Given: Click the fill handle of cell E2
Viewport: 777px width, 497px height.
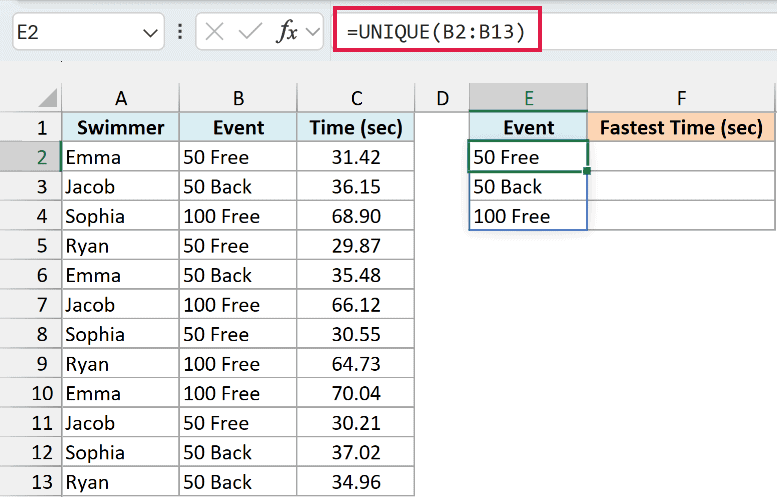Looking at the screenshot, I should pyautogui.click(x=587, y=171).
